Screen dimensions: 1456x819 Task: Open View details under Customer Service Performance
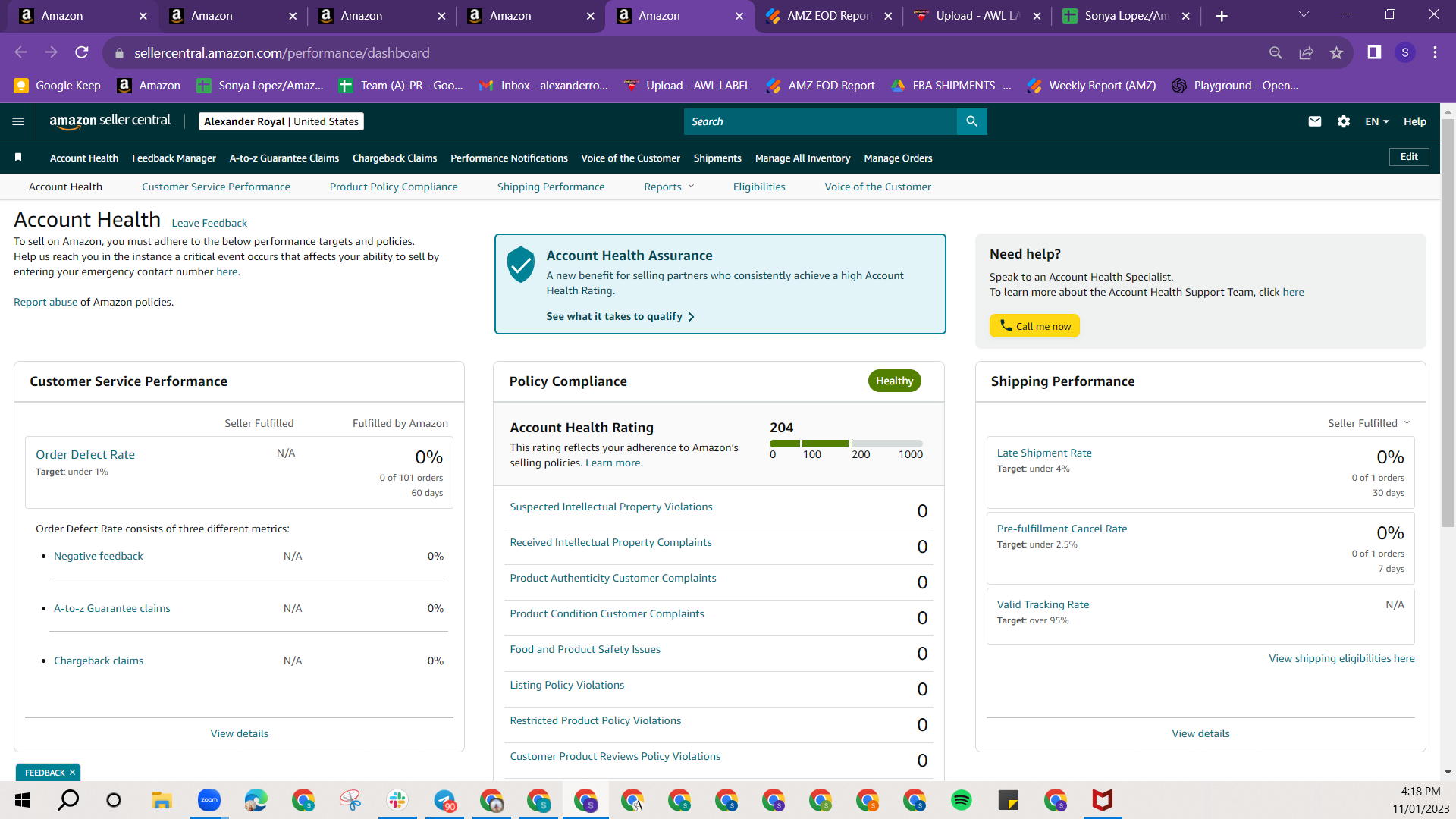pyautogui.click(x=240, y=733)
